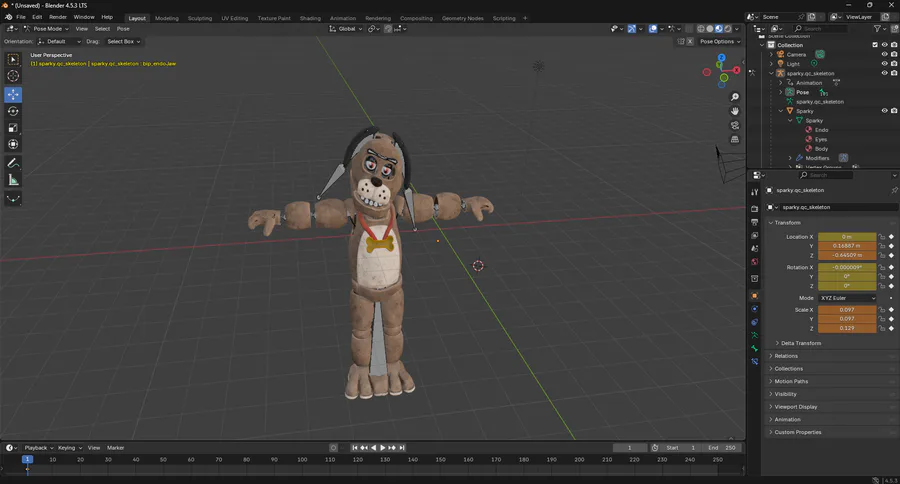Image resolution: width=900 pixels, height=484 pixels.
Task: Hide the Camera object via eye icon
Action: click(885, 54)
